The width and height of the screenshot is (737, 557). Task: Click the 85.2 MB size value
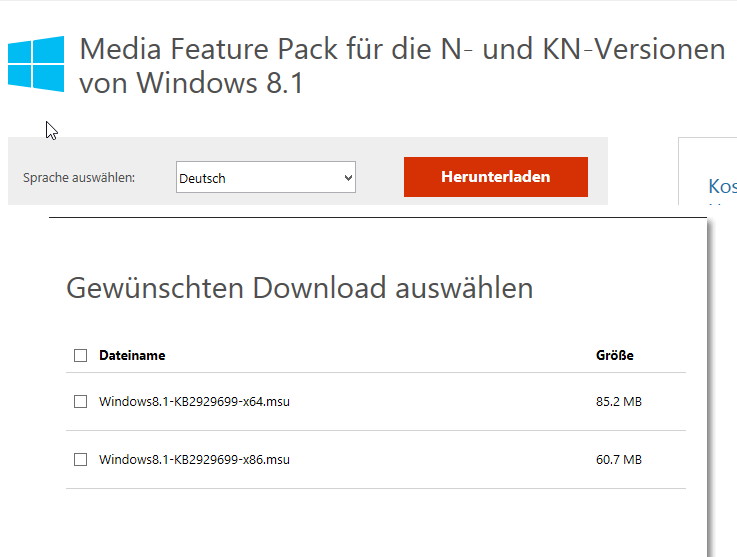619,401
